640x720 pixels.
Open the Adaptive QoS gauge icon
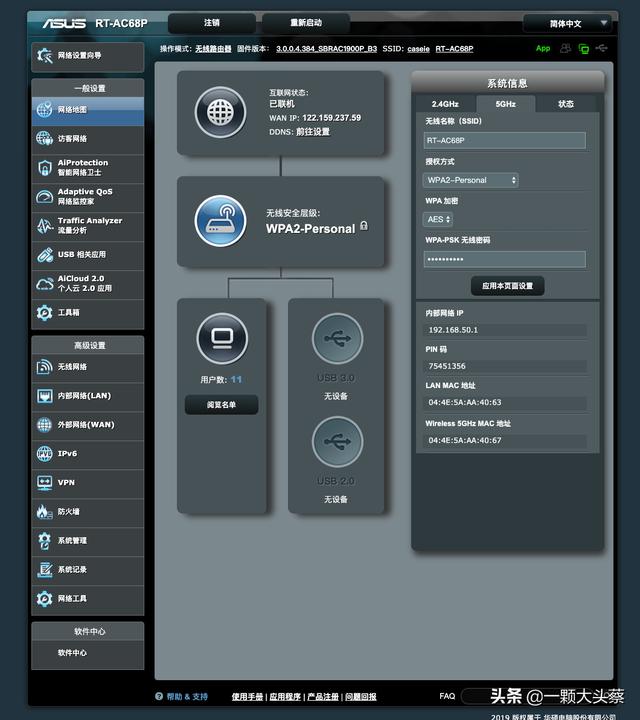(x=45, y=197)
